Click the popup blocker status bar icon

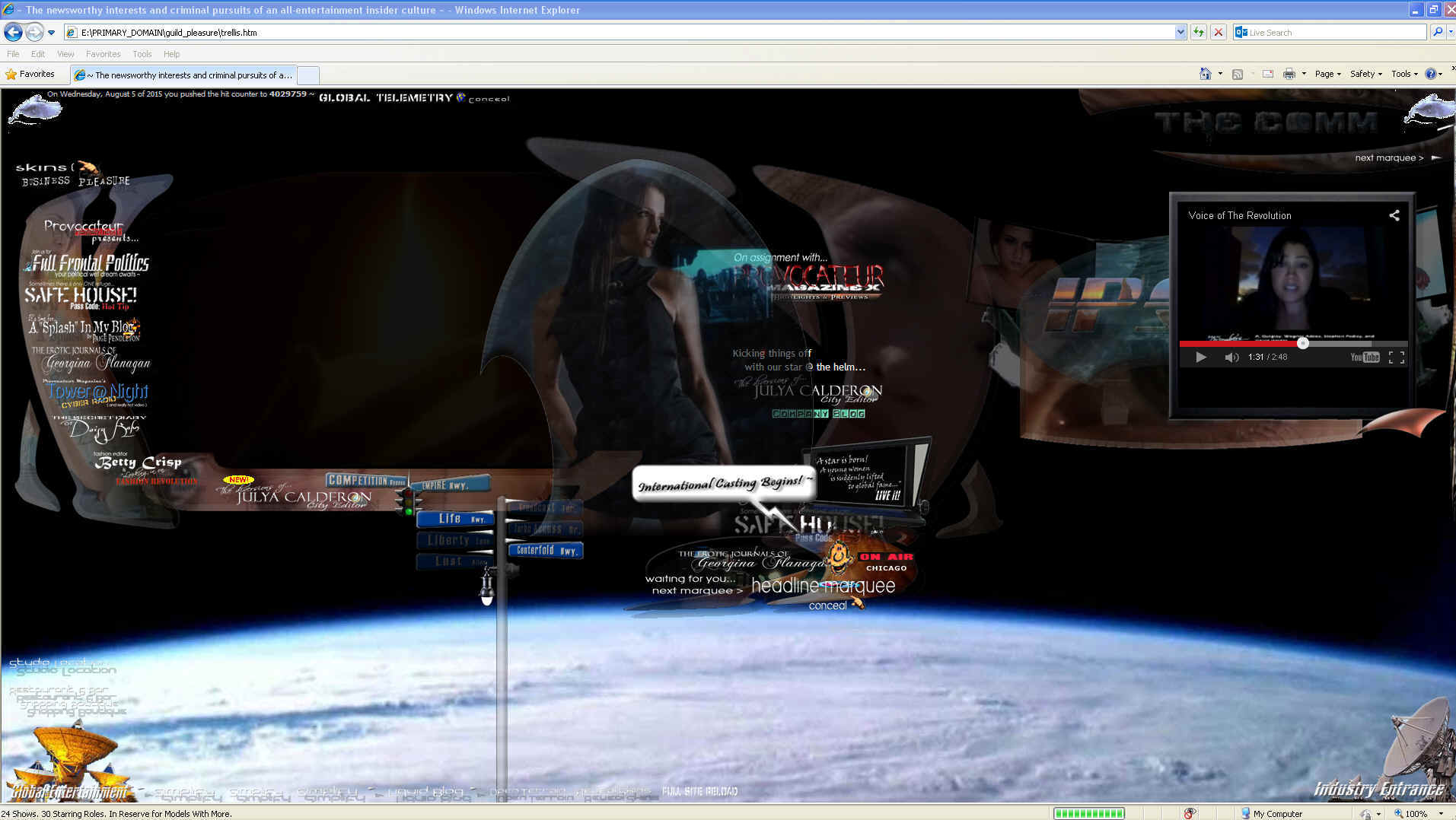1190,813
